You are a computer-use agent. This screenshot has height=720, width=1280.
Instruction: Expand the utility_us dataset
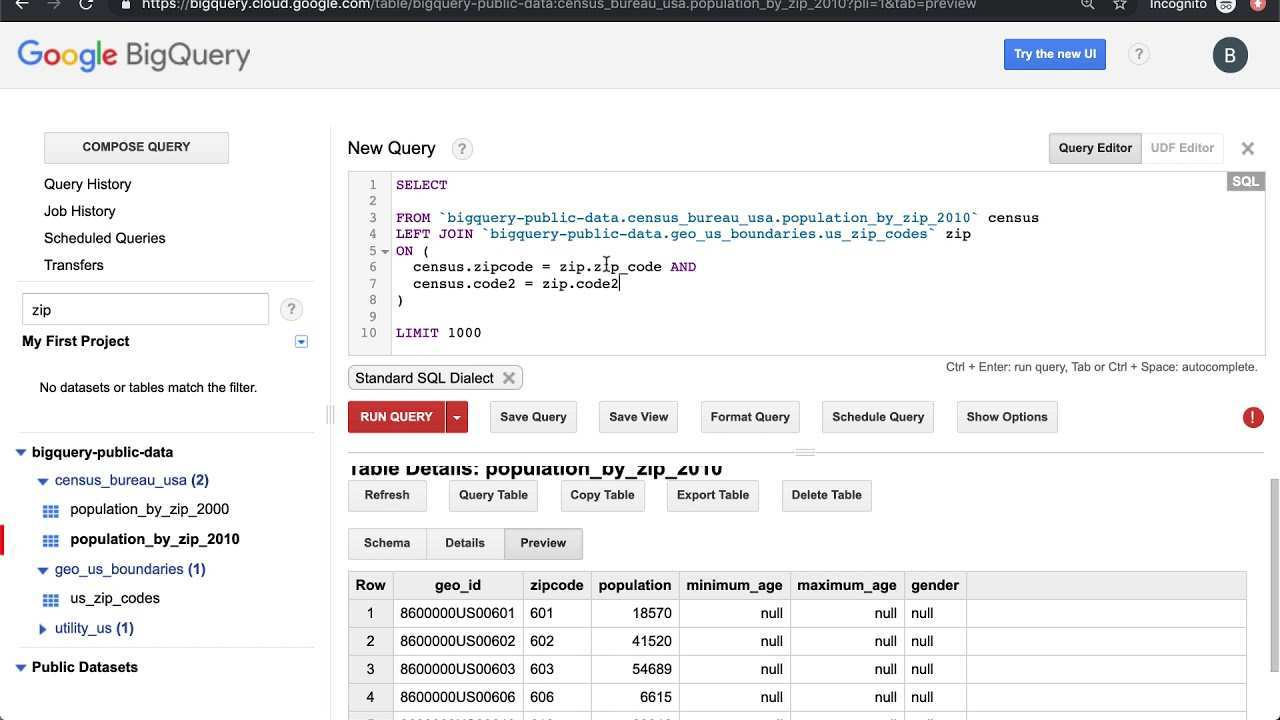43,629
